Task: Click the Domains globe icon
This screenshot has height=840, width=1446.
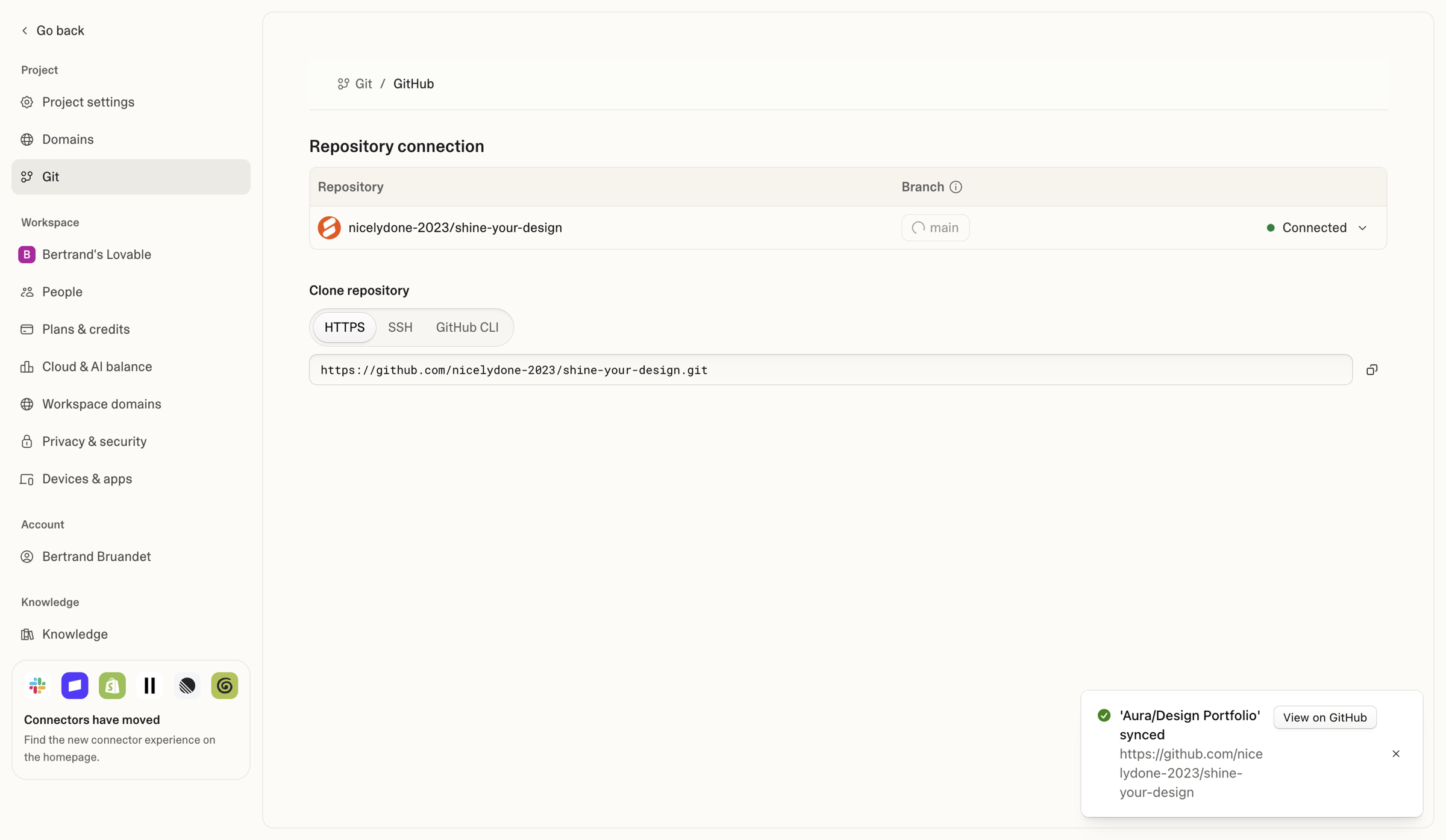Action: click(27, 140)
